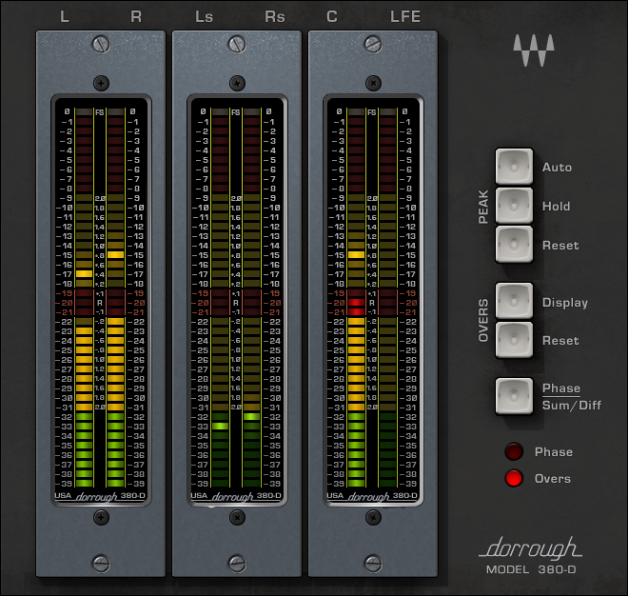Click the Ls channel label
The width and height of the screenshot is (628, 596).
tap(204, 17)
